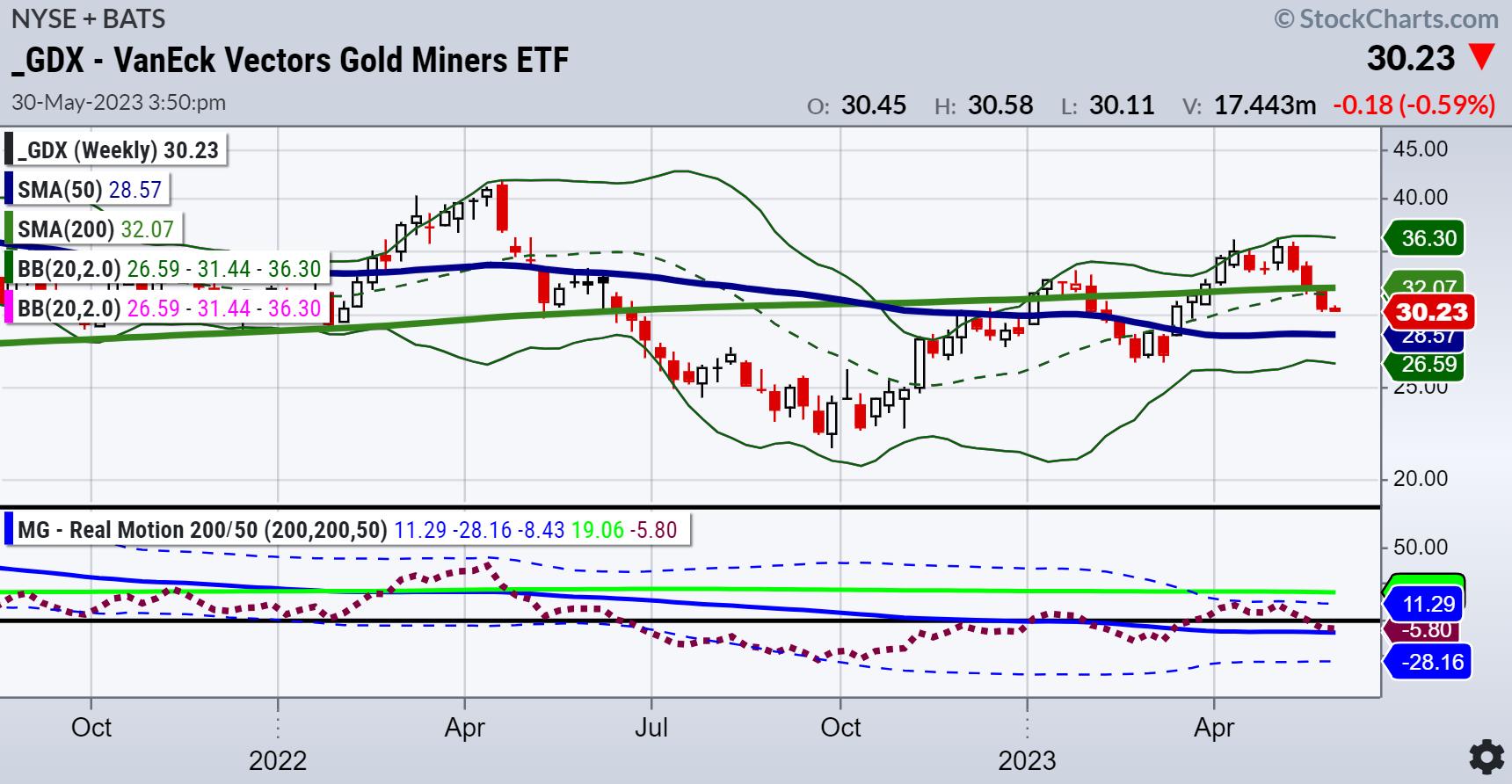The image size is (1512, 784).
Task: Click the 2023 year label on the time axis
Action: (1027, 760)
